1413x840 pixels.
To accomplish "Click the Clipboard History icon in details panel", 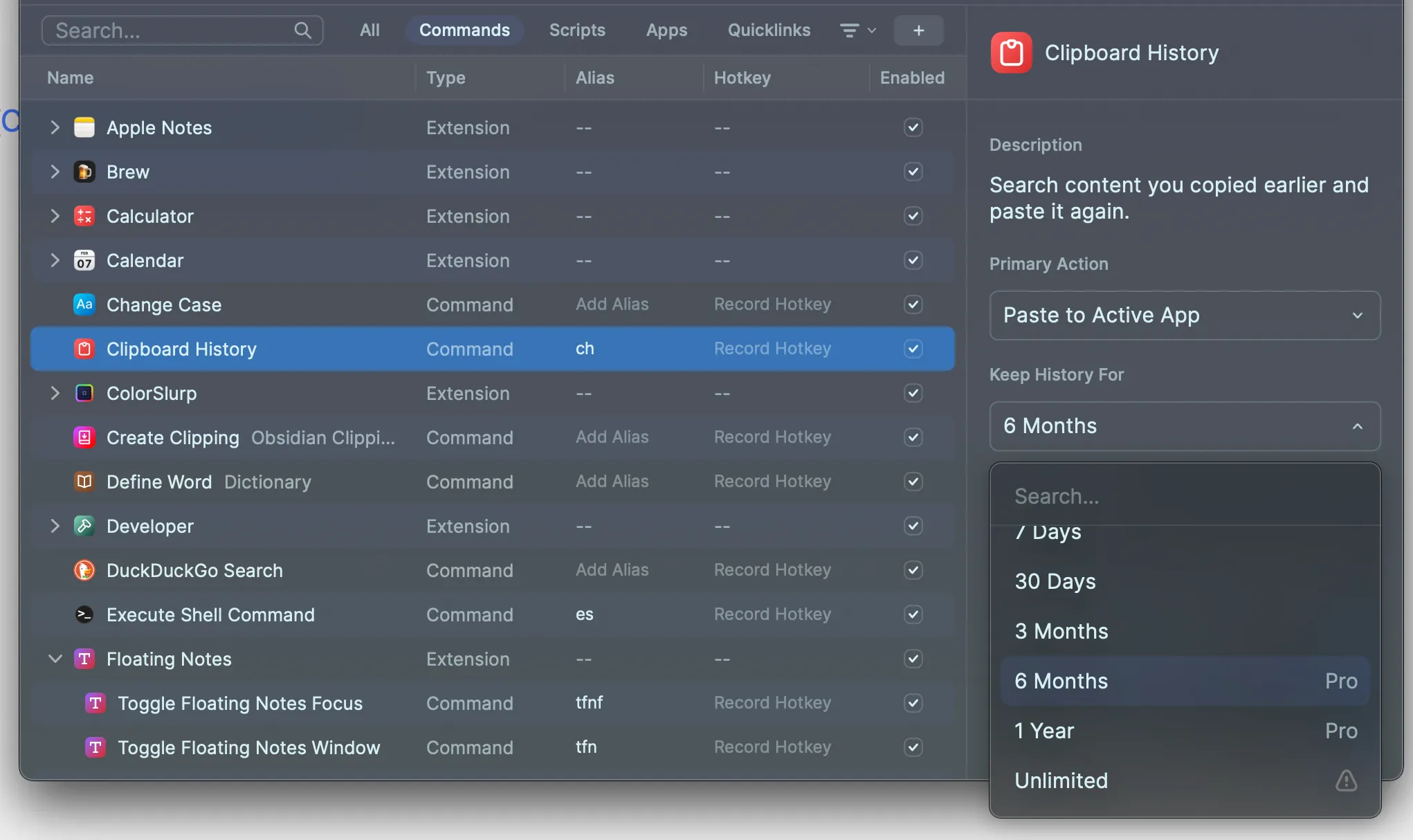I will pyautogui.click(x=1011, y=52).
